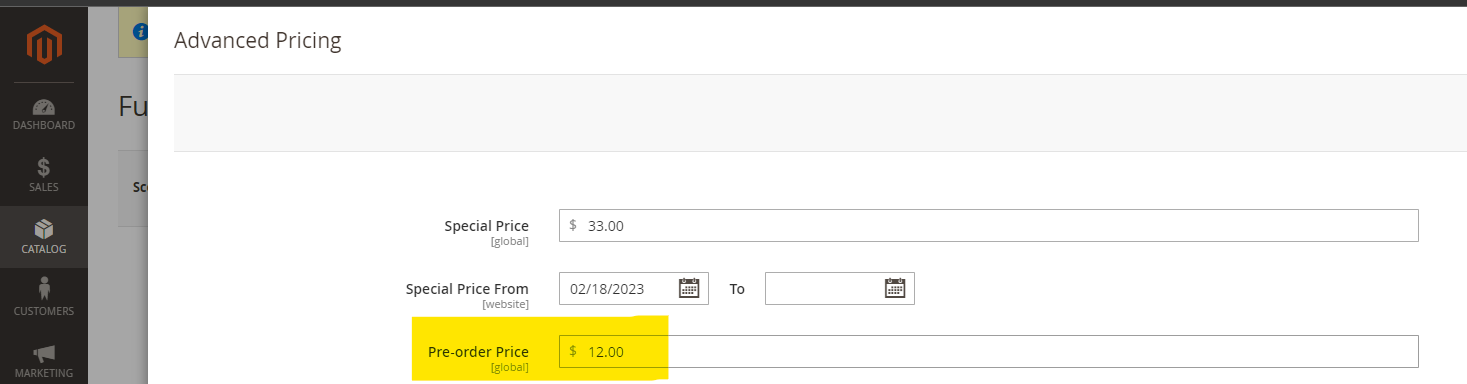Open Sales menu with dollar icon
The height and width of the screenshot is (384, 1467).
(44, 176)
